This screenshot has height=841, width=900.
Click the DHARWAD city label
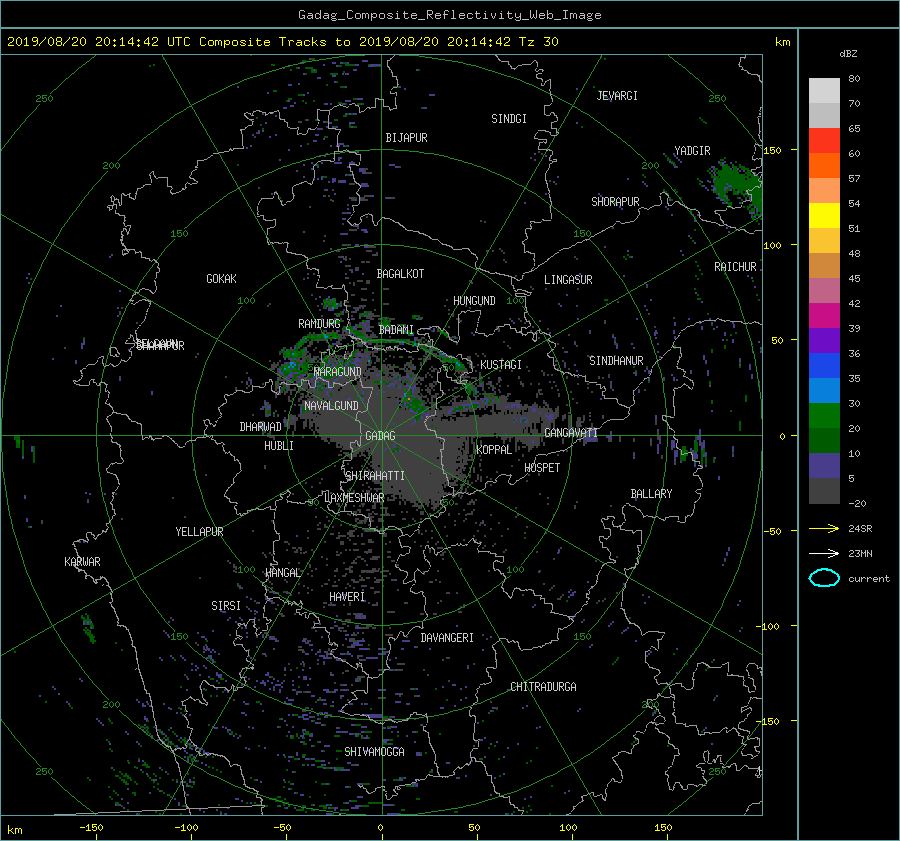coord(261,427)
